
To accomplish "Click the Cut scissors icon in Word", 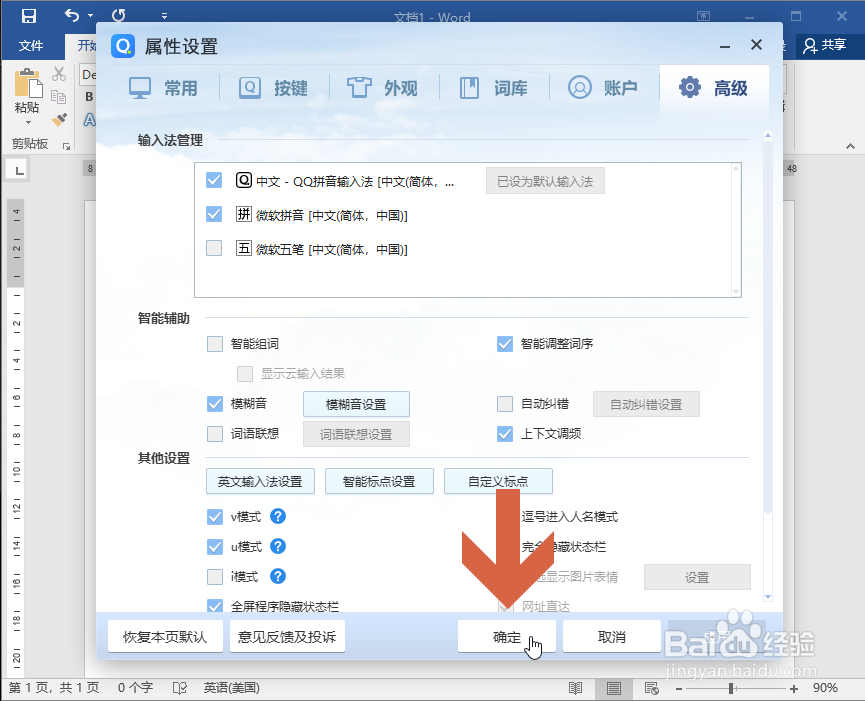I will pos(59,73).
